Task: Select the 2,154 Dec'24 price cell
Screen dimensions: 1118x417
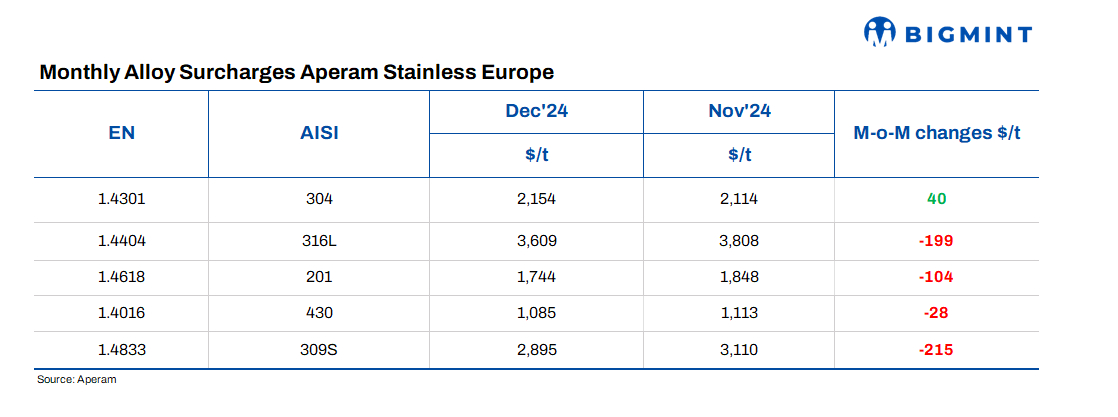Action: (536, 198)
